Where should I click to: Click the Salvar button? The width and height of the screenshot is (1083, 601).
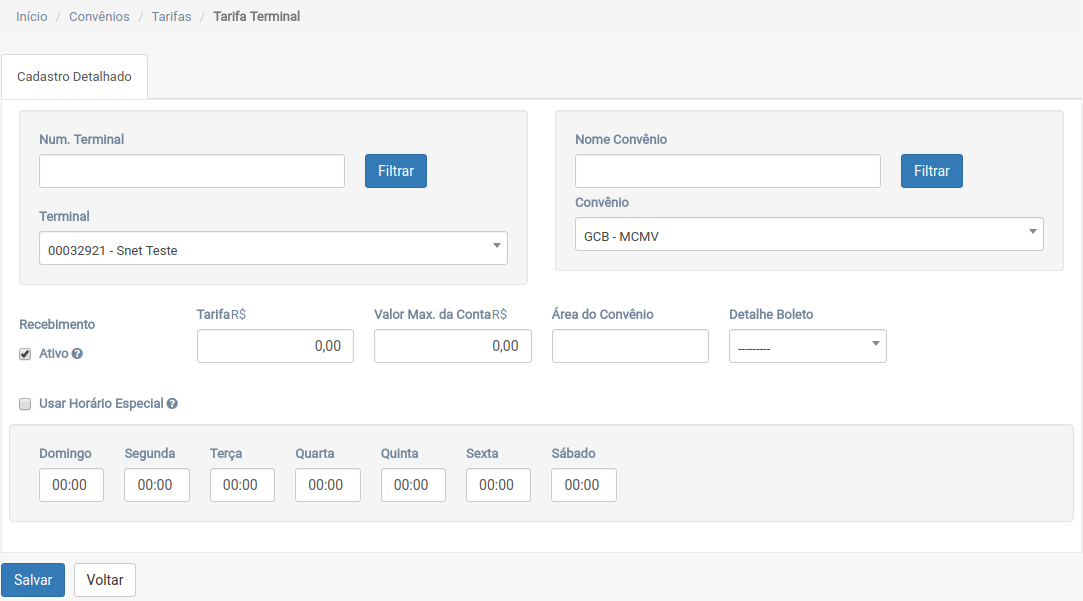[x=33, y=580]
